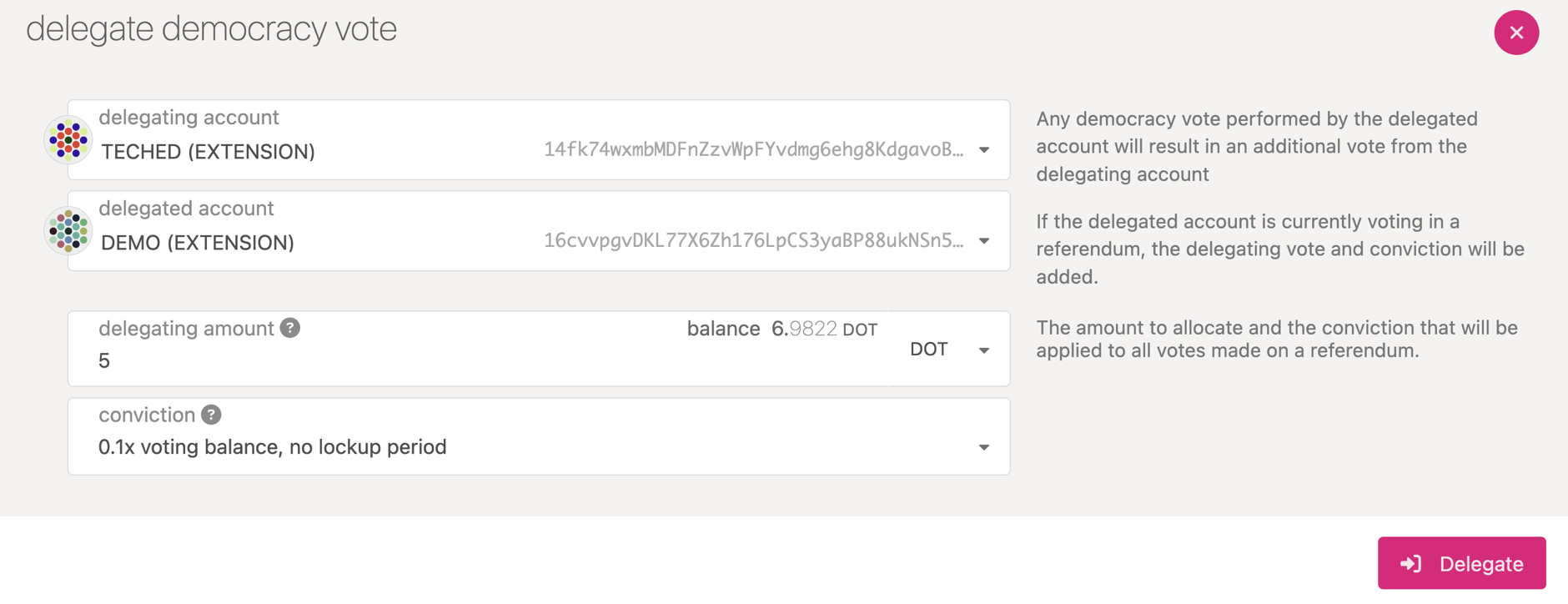
Task: Click the DEMO account identicon
Action: point(68,230)
